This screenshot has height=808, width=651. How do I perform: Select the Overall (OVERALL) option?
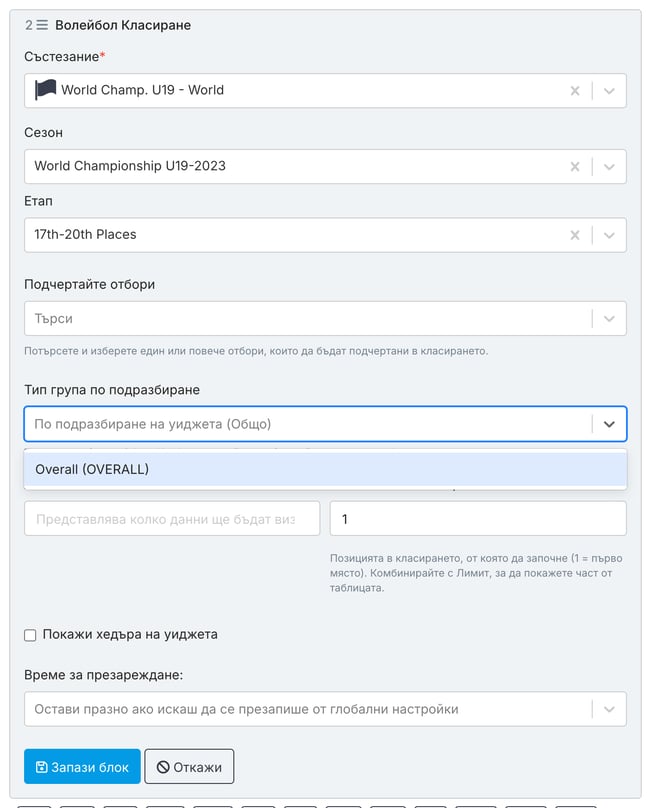coord(325,469)
